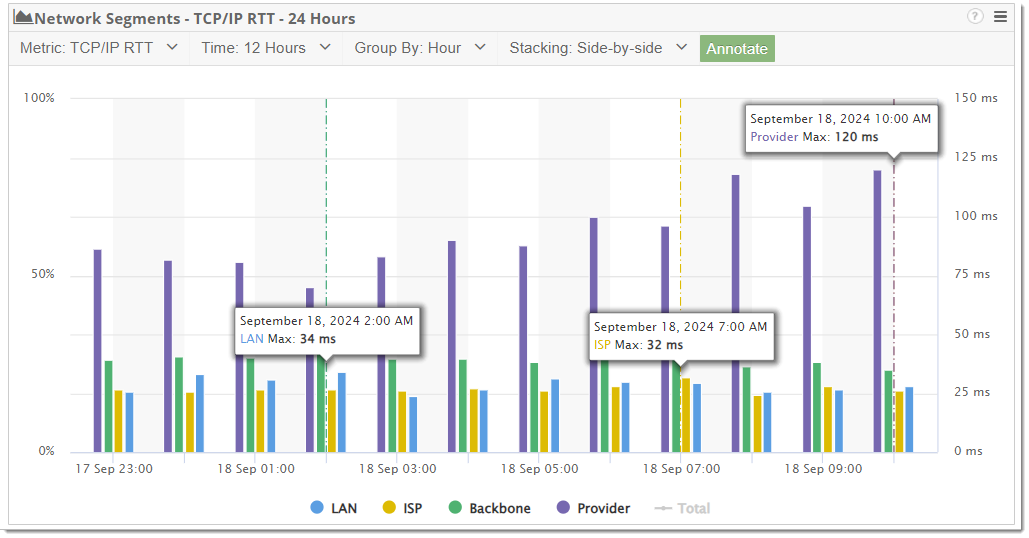Screen dimensions: 1029x538
Task: Open the Stacking: Side-by-side dropdown
Action: pyautogui.click(x=598, y=48)
